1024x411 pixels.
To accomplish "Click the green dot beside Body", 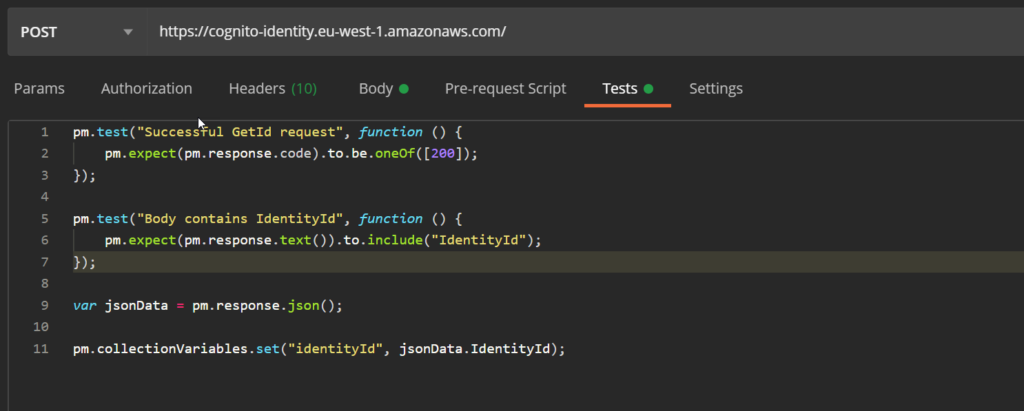I will [x=404, y=89].
